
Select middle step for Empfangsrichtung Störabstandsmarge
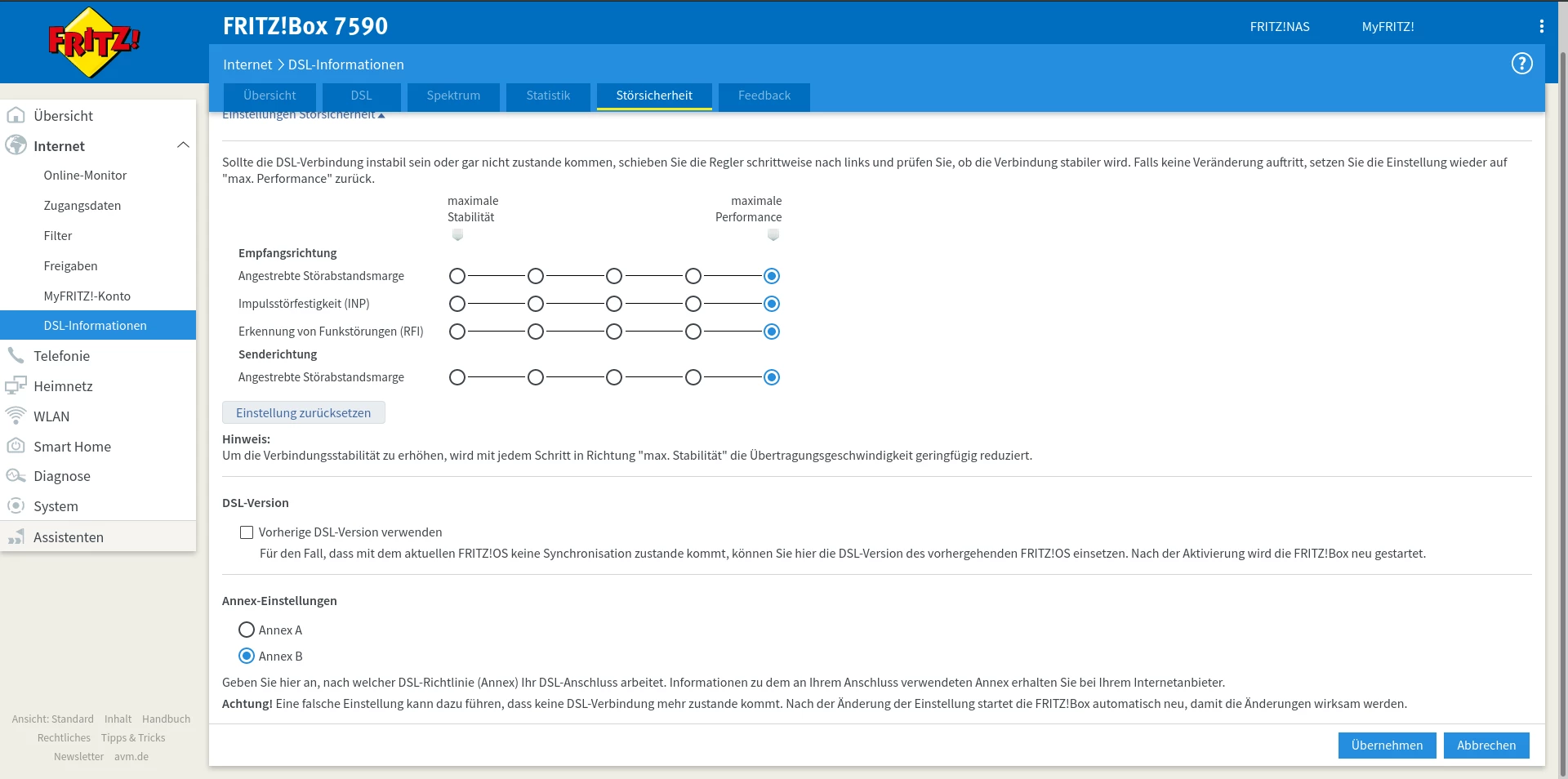coord(614,276)
